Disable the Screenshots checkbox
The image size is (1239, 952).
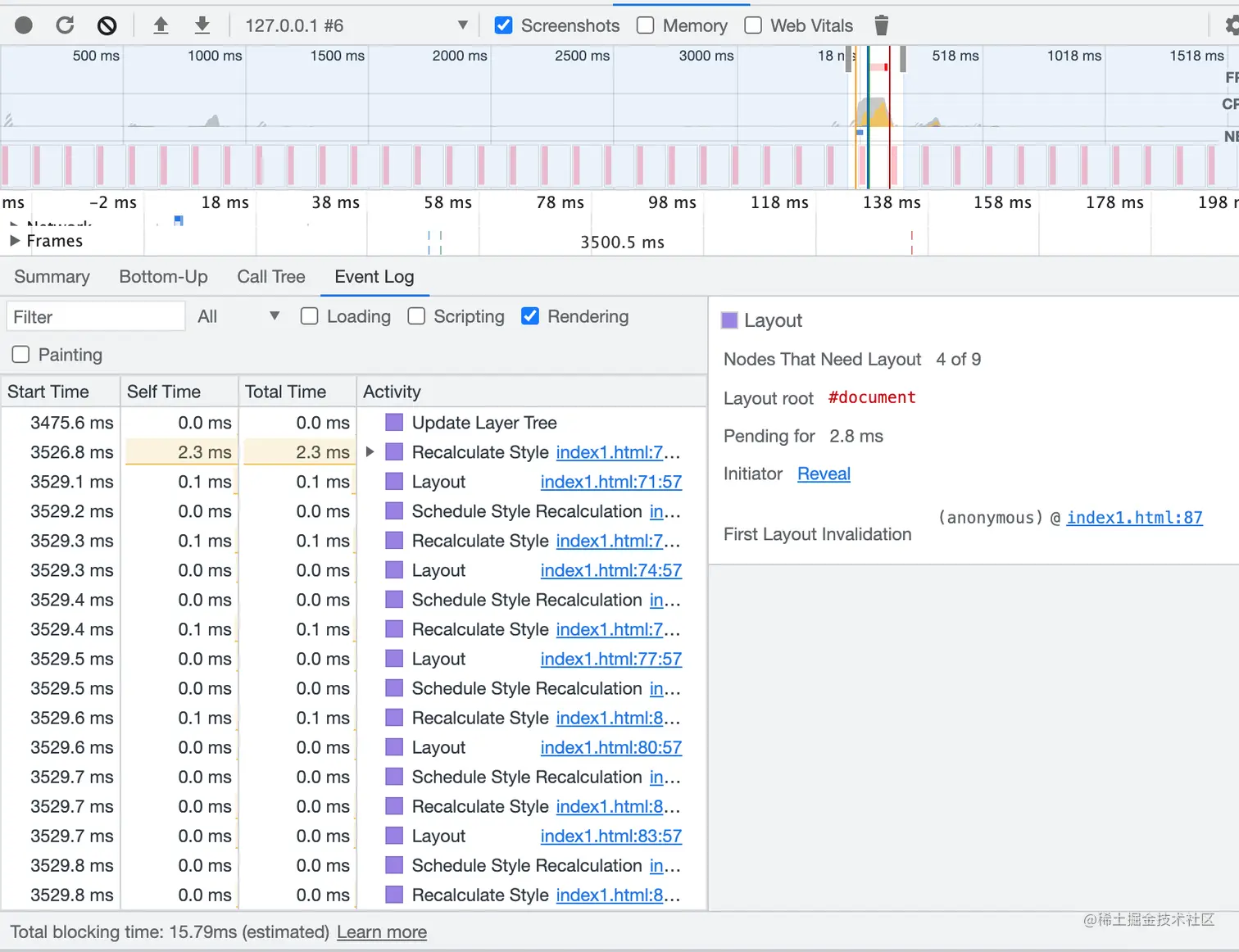pyautogui.click(x=504, y=25)
